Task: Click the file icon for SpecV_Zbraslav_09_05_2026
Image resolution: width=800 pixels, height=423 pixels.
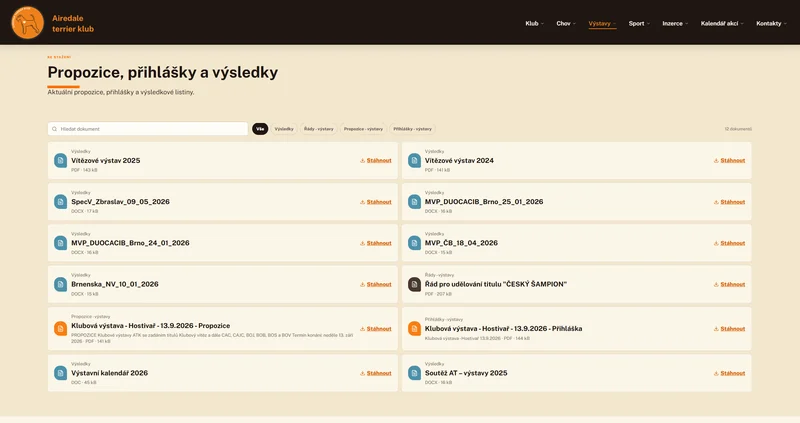Action: 61,202
